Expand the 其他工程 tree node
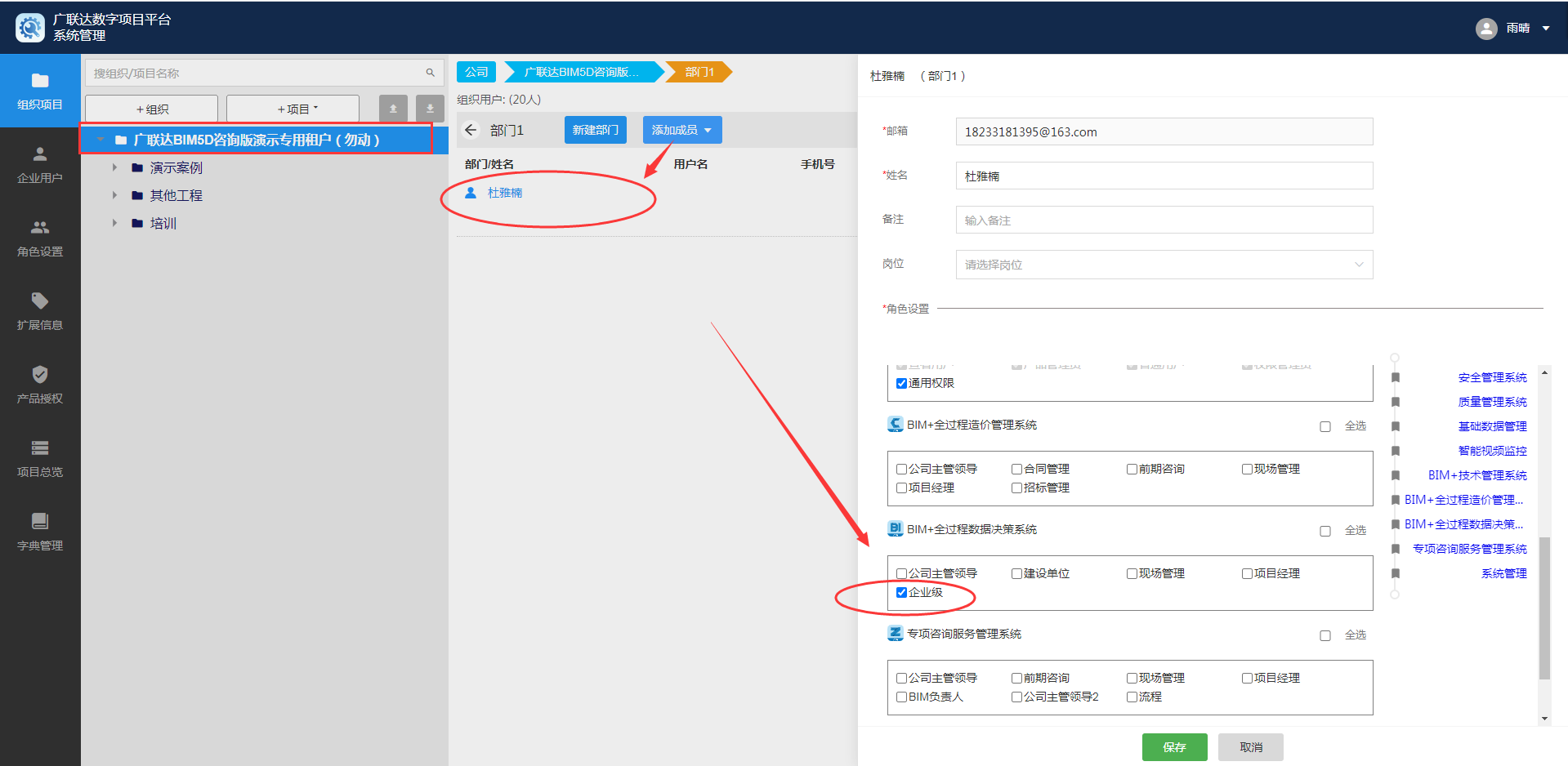The image size is (1568, 766). point(114,195)
